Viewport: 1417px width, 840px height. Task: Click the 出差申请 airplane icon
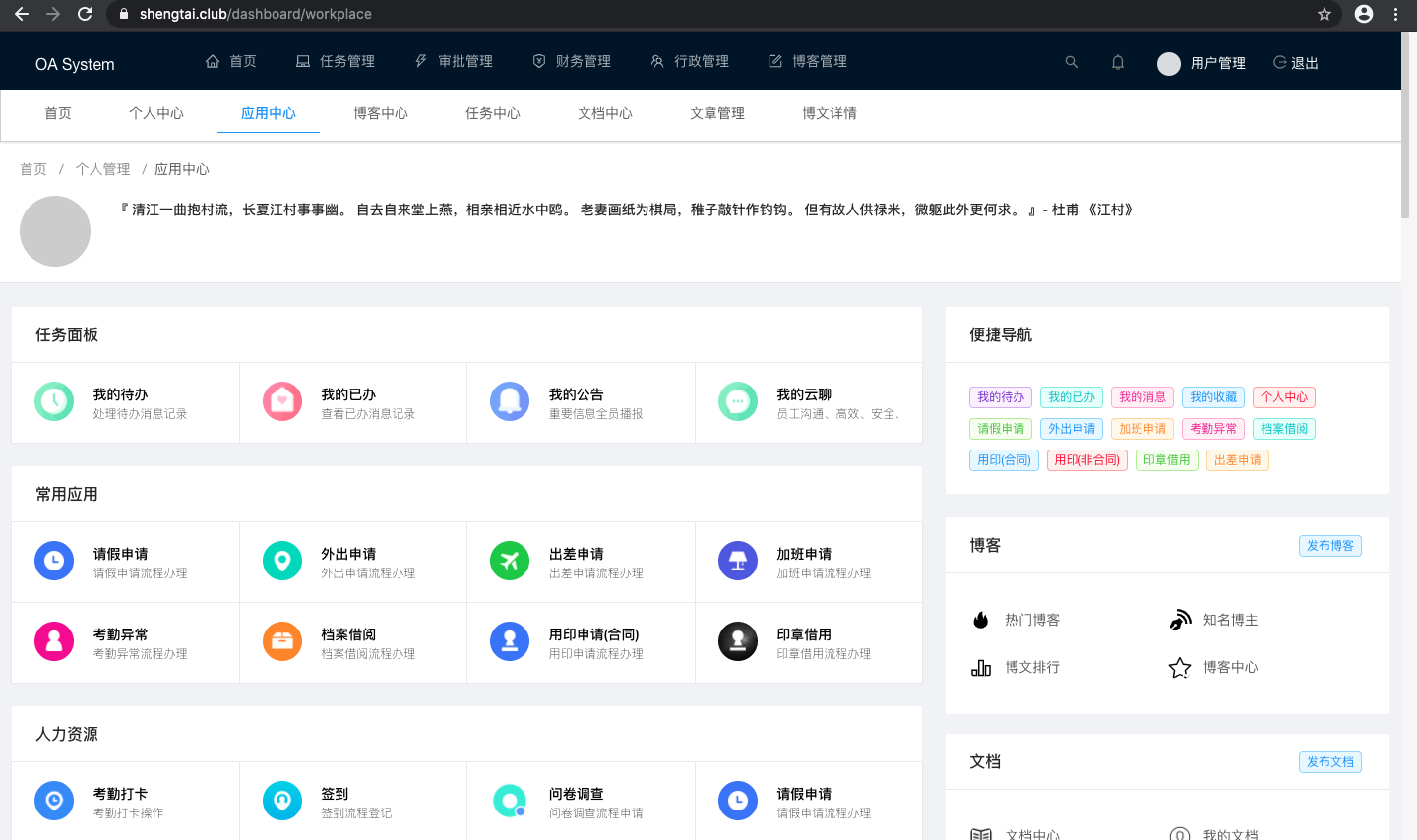pyautogui.click(x=510, y=561)
